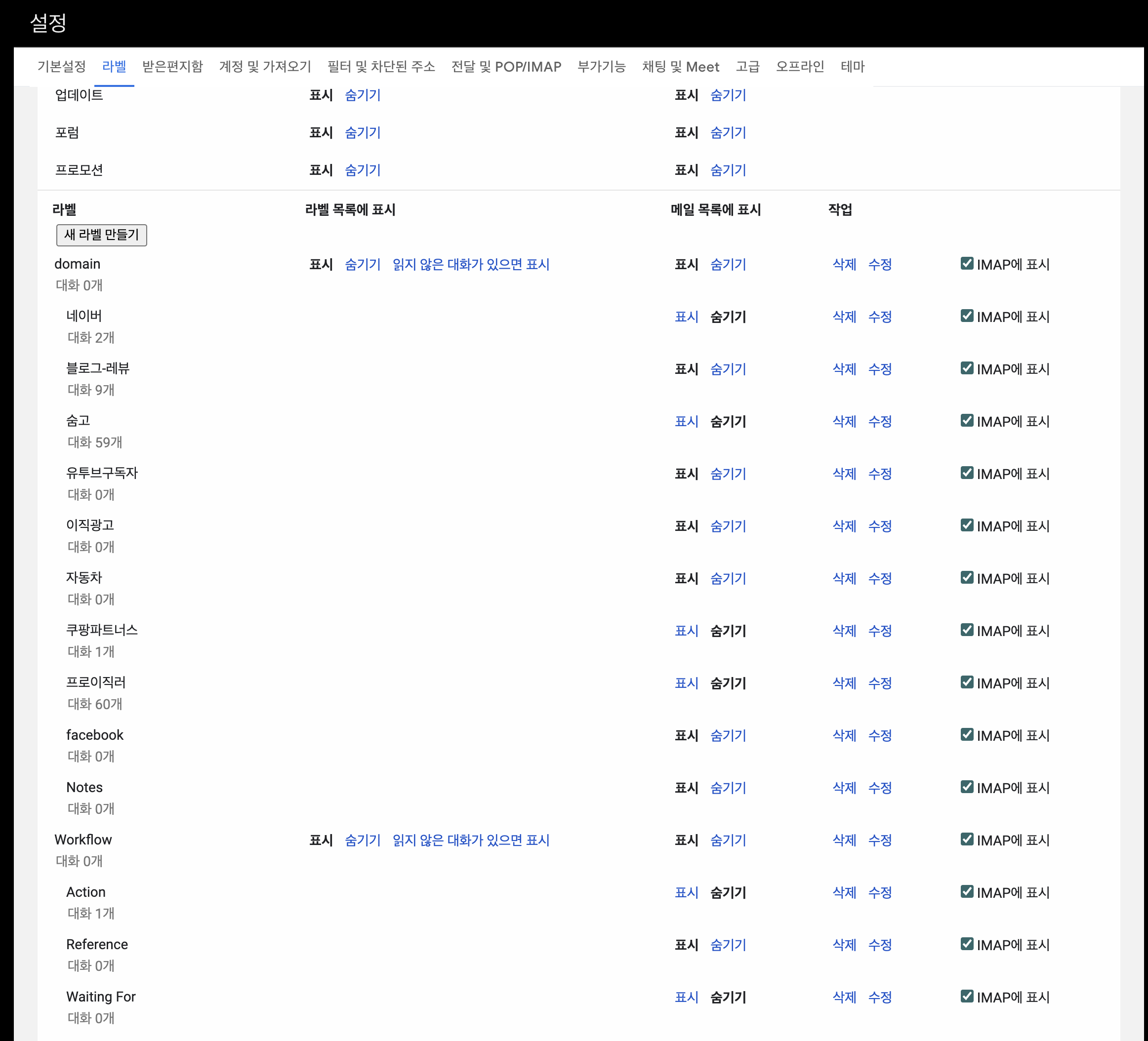Toggle IMAP에 표시 checkbox for Workflow

(x=966, y=839)
